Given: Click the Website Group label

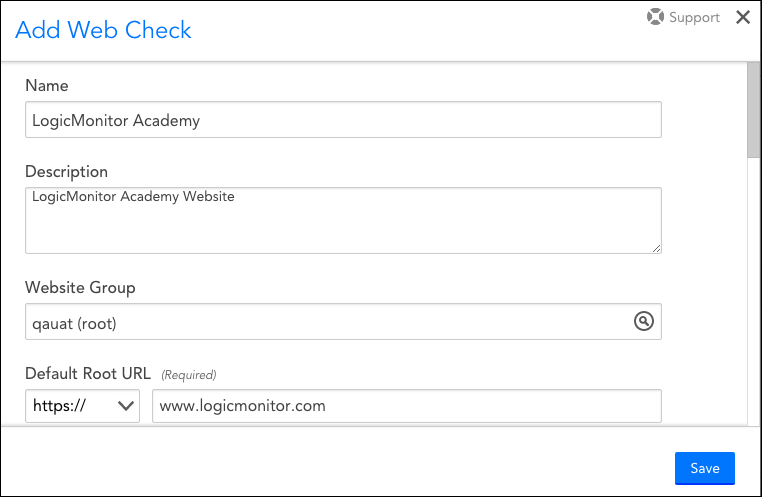Looking at the screenshot, I should 80,288.
